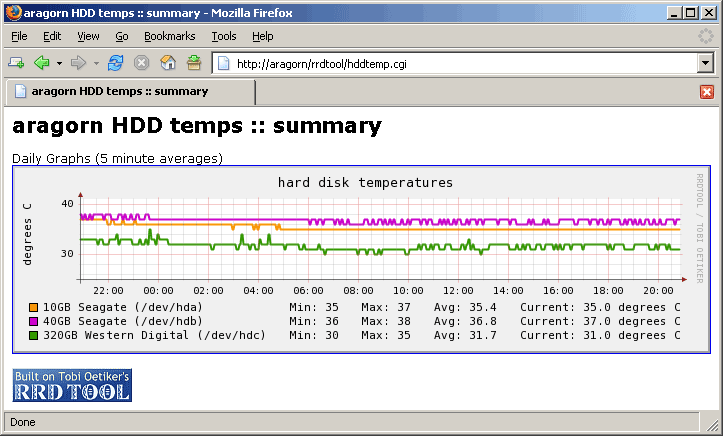The height and width of the screenshot is (436, 723).
Task: Open the forward history dropdown arrow
Action: pos(96,64)
